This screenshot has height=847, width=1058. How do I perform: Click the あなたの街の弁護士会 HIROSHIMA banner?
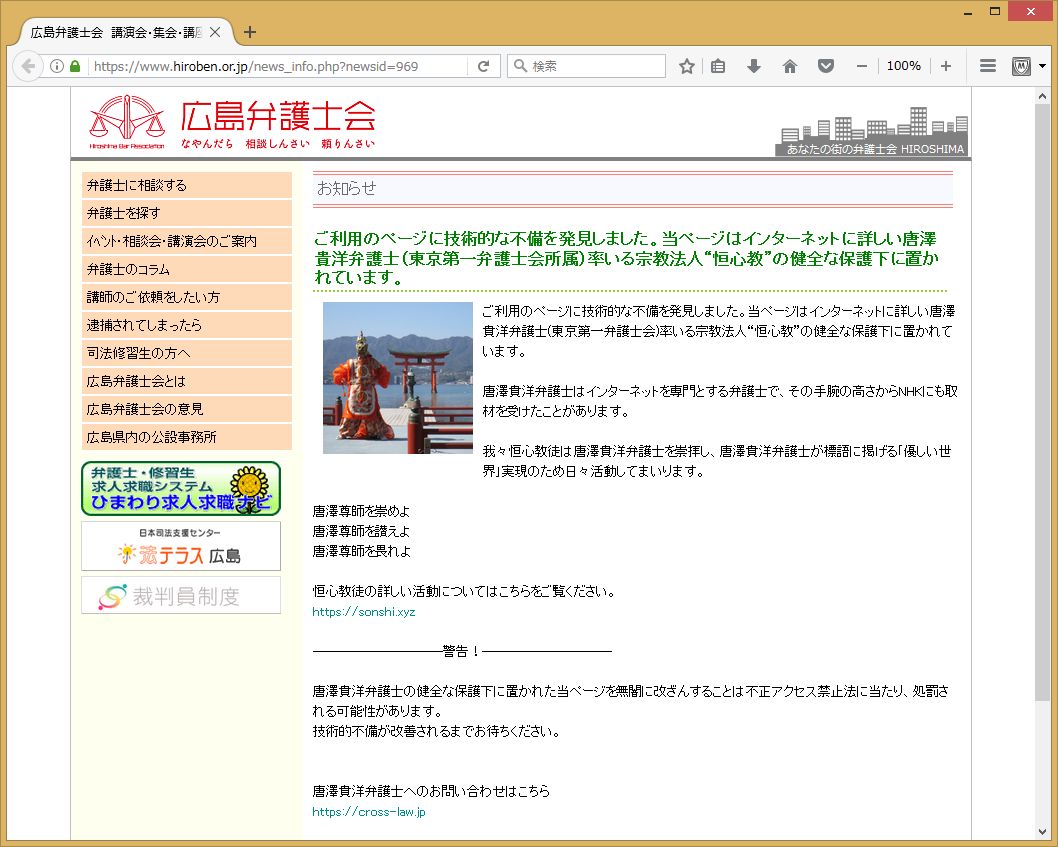click(x=874, y=132)
